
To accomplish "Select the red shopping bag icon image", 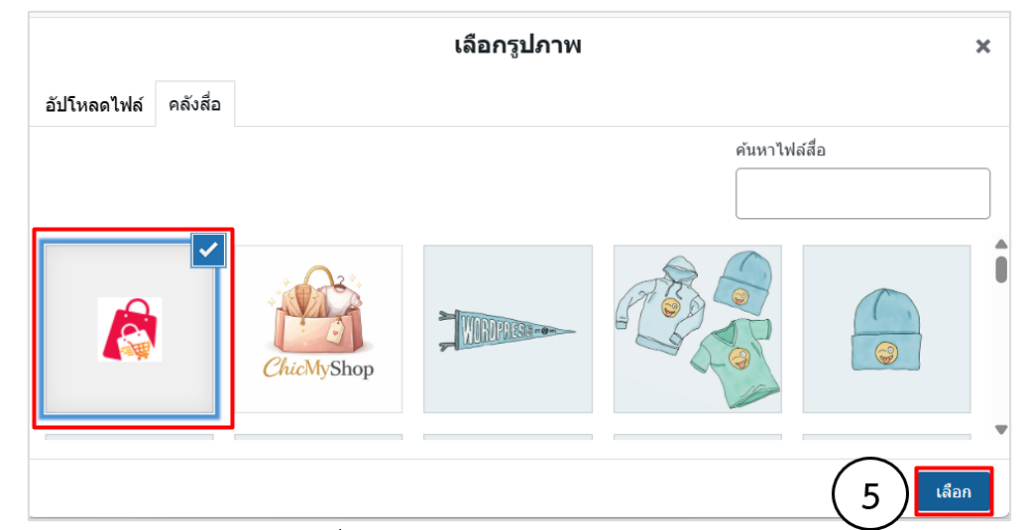I will (x=129, y=329).
